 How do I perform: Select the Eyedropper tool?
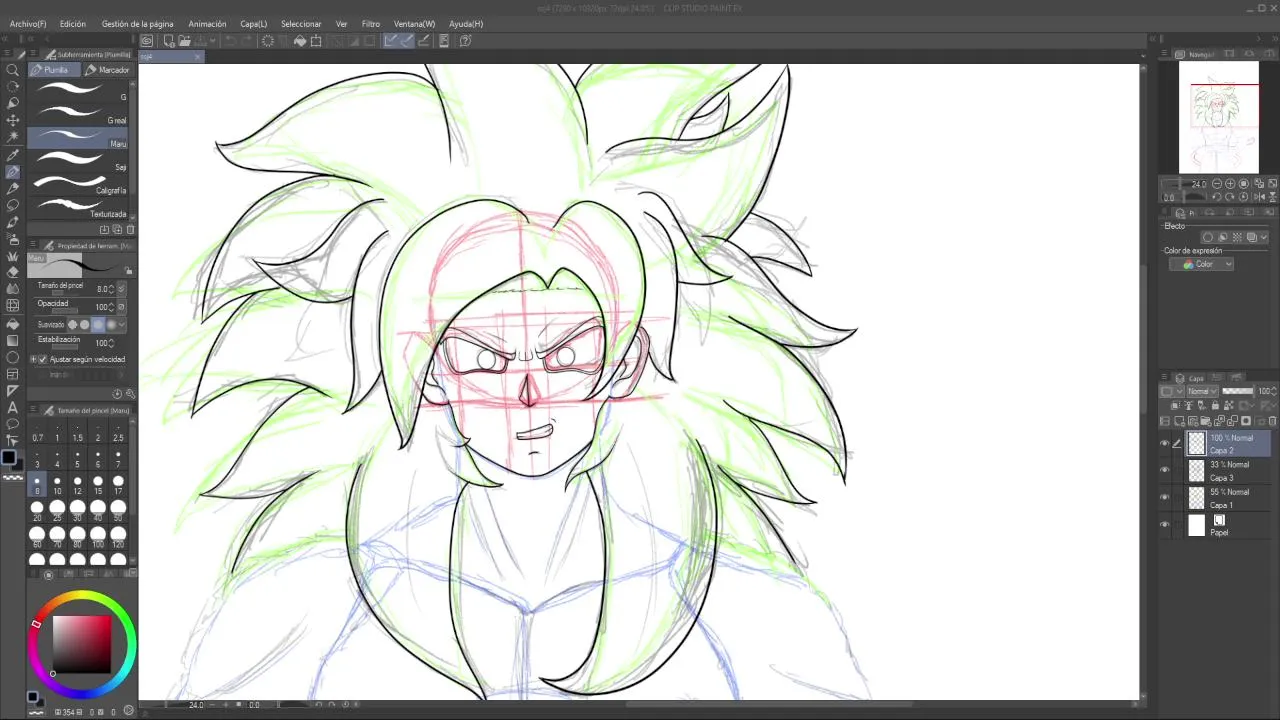point(13,155)
